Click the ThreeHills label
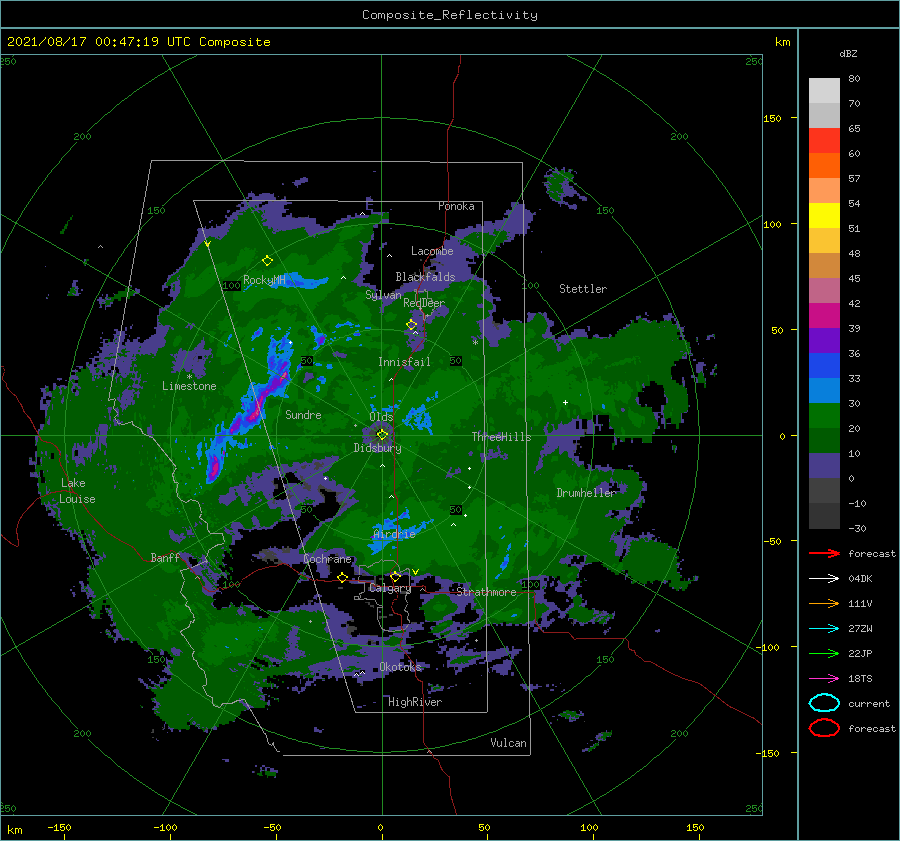The image size is (900, 841). tap(501, 437)
